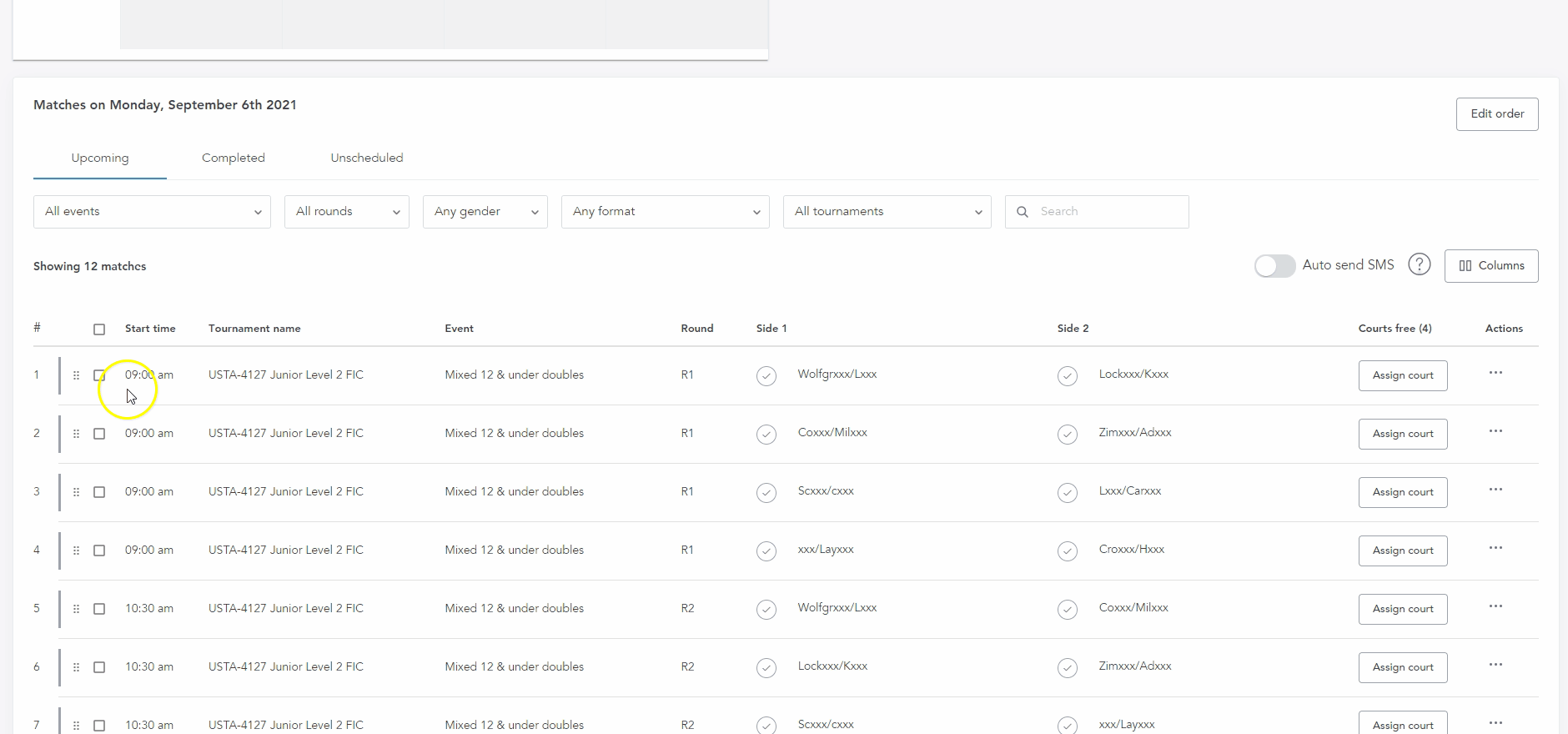Viewport: 1568px width, 734px height.
Task: Click the 10:30 am time of match 5
Action: tap(149, 609)
